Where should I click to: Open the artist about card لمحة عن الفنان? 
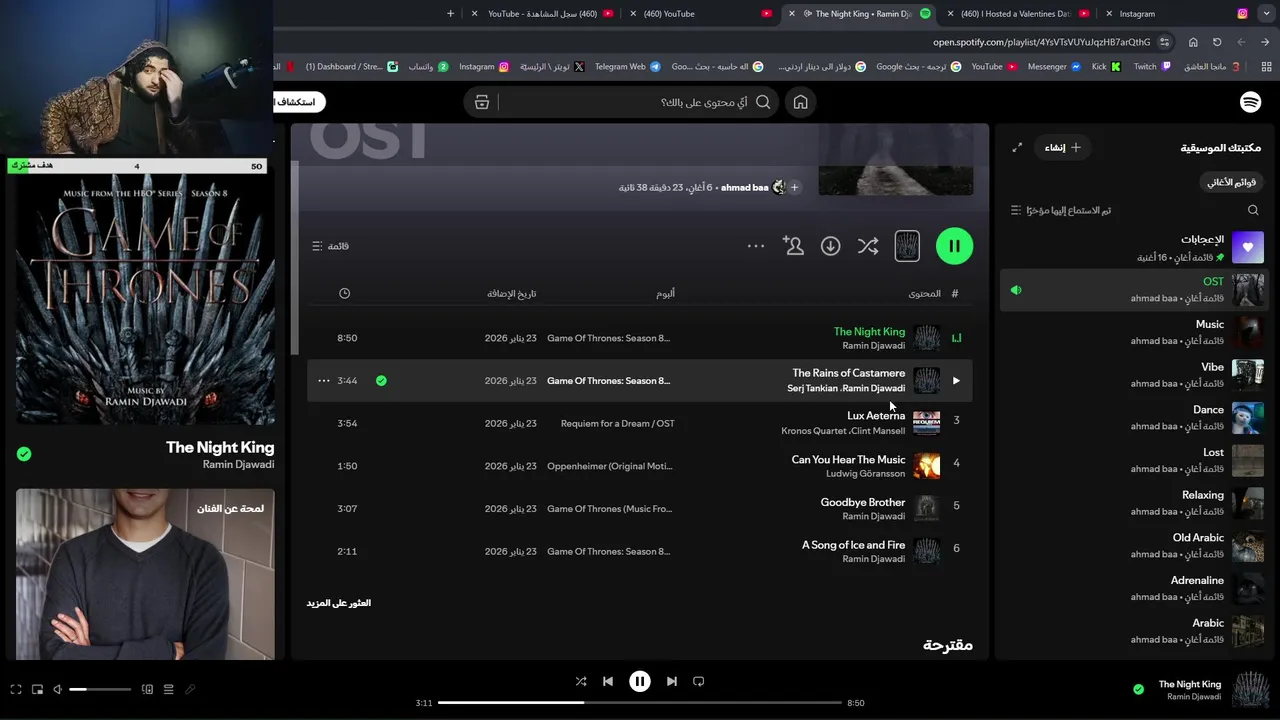[x=145, y=574]
